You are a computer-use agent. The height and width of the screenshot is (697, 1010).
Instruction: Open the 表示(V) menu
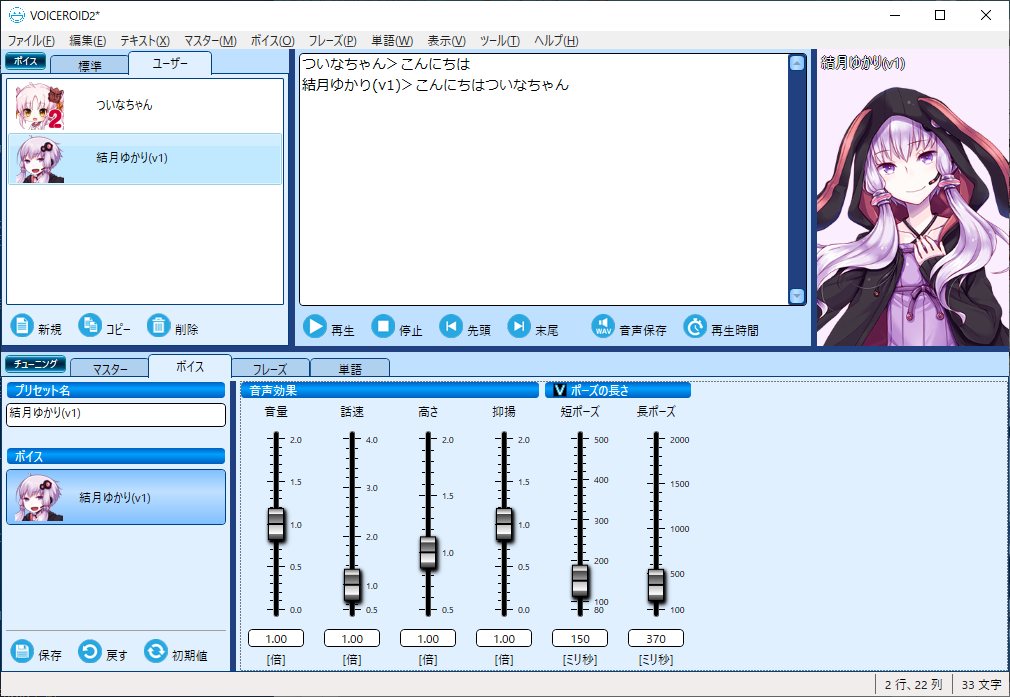(446, 41)
